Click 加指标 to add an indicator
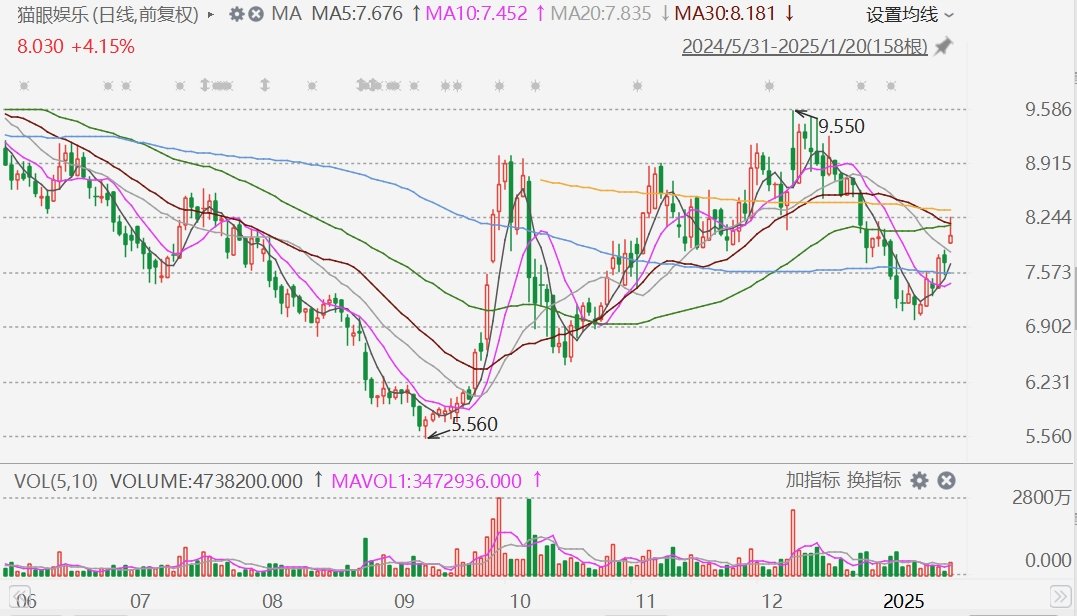The width and height of the screenshot is (1077, 616). tap(812, 480)
